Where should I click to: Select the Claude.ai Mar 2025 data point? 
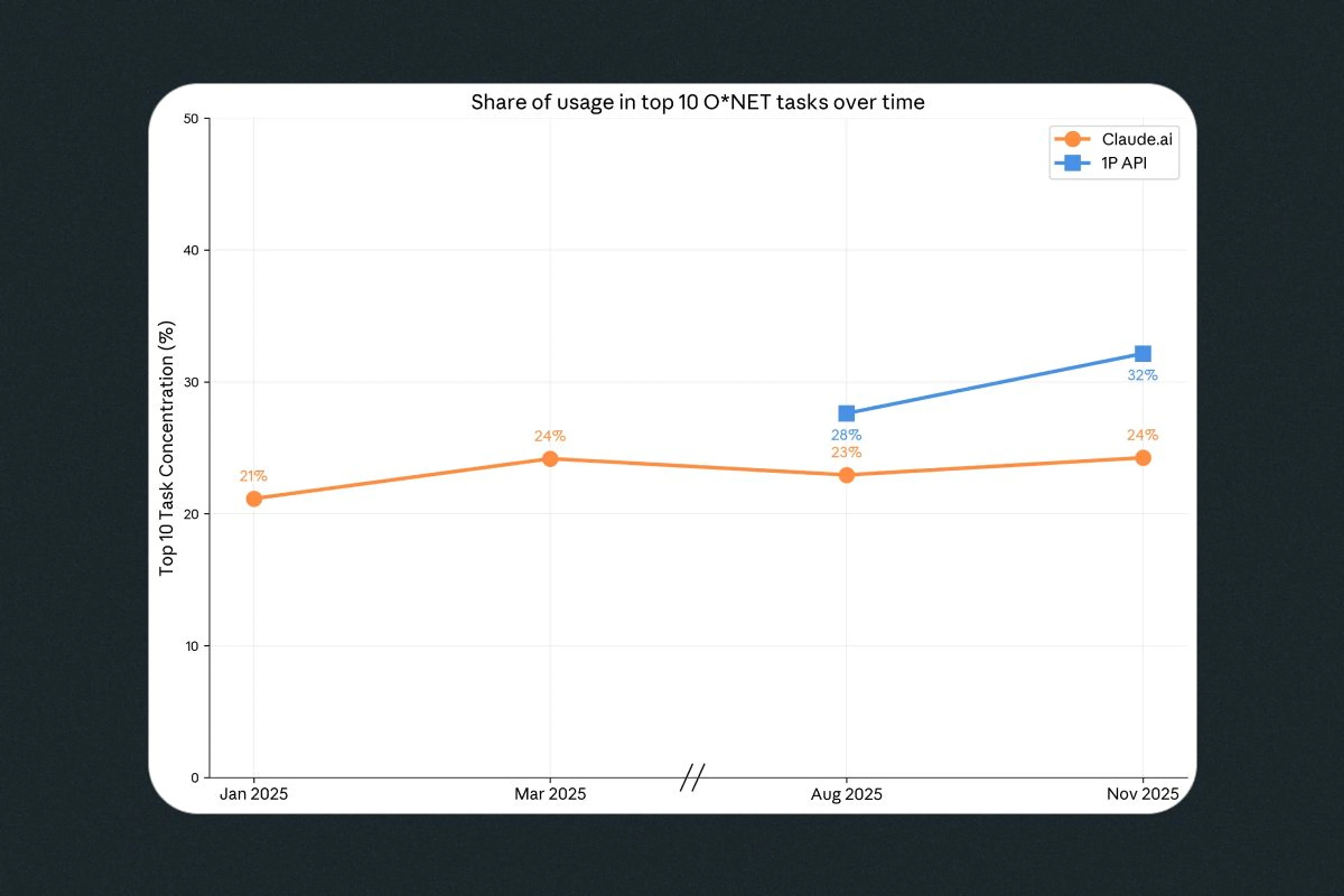pyautogui.click(x=550, y=459)
